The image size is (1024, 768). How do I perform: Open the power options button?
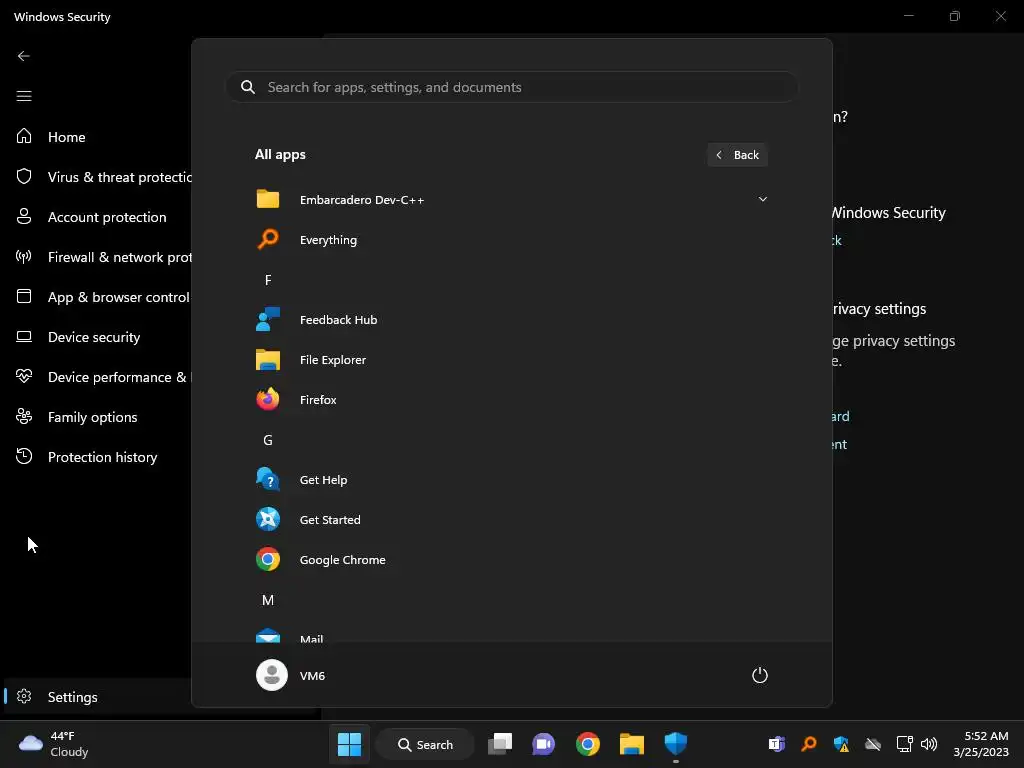point(760,675)
